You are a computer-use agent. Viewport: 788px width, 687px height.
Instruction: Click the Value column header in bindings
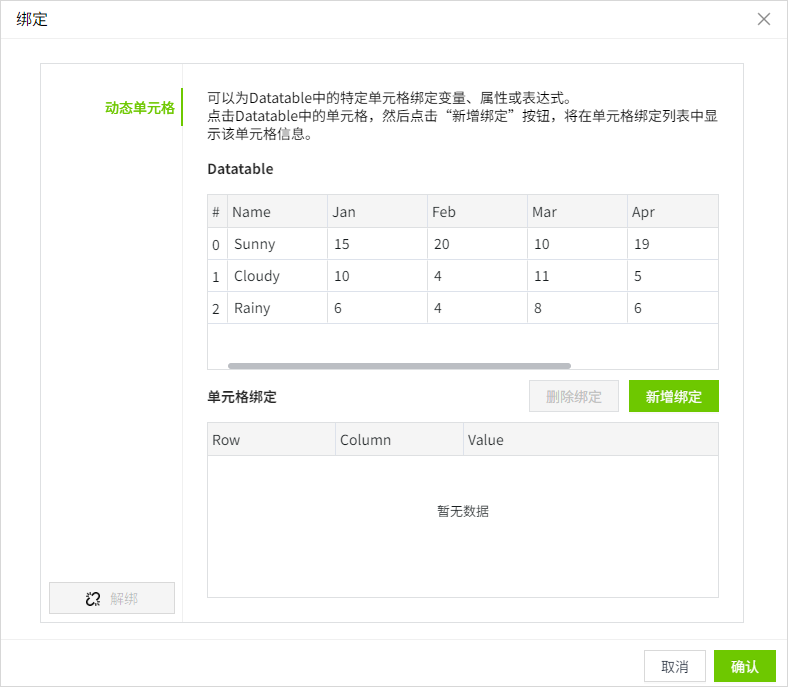point(590,440)
